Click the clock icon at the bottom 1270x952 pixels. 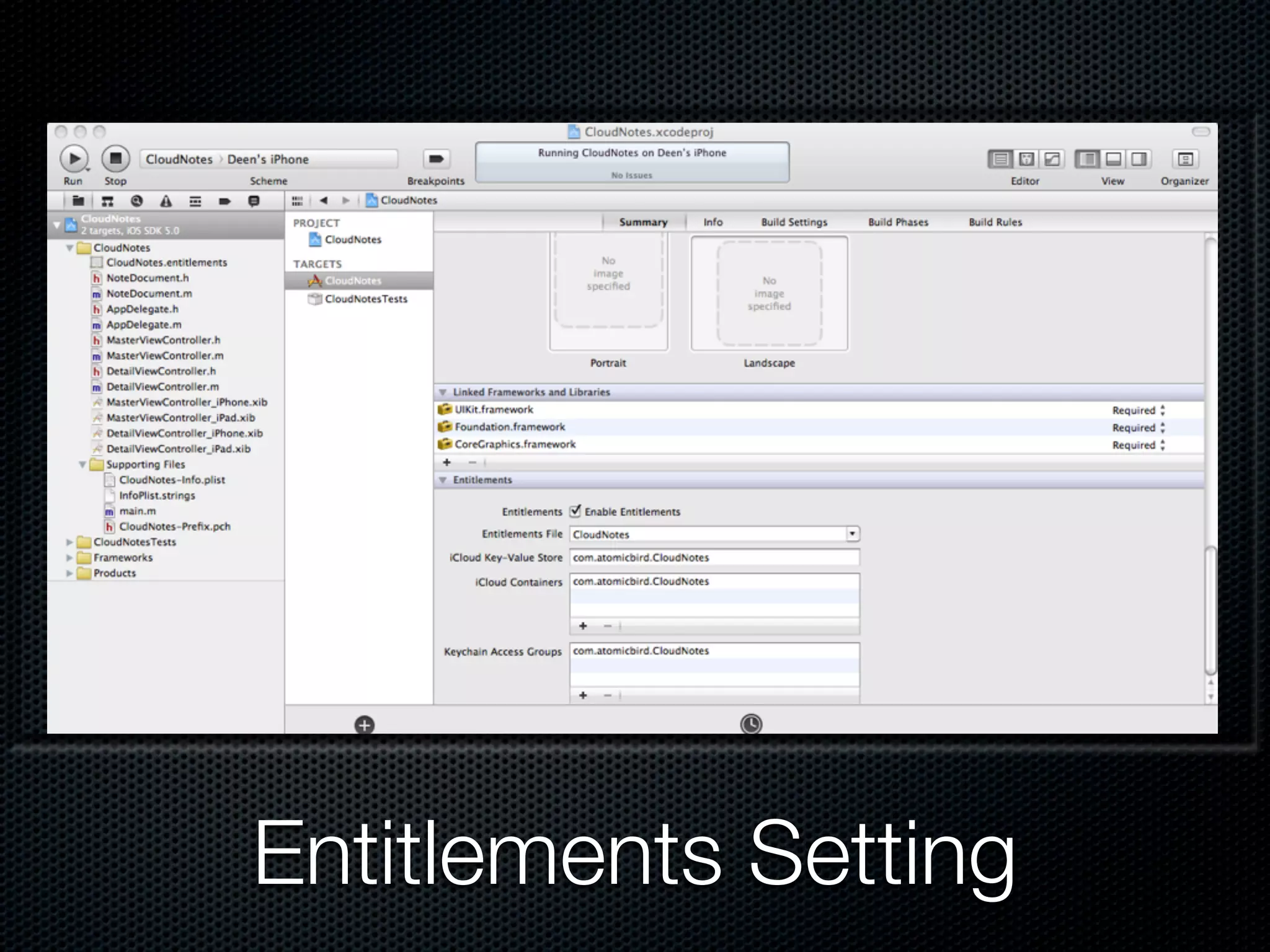(x=751, y=724)
